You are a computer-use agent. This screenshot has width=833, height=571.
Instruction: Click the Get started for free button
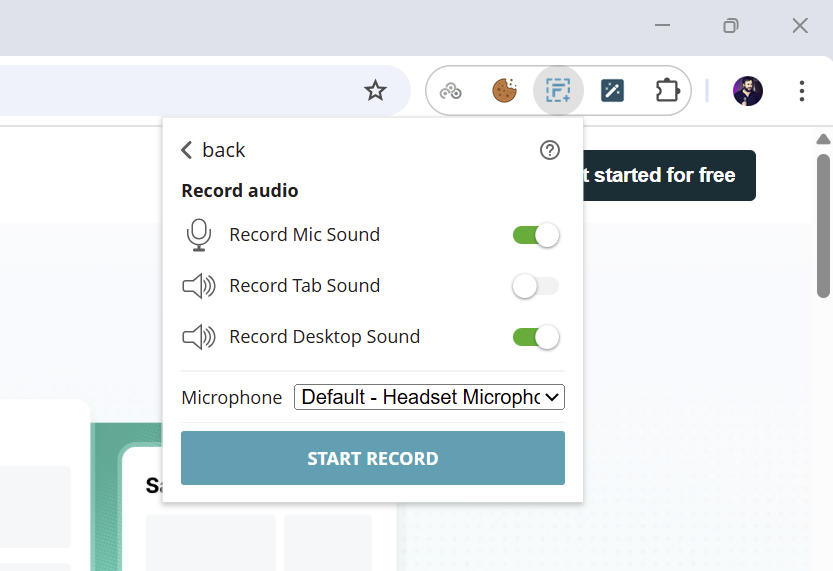tap(669, 175)
